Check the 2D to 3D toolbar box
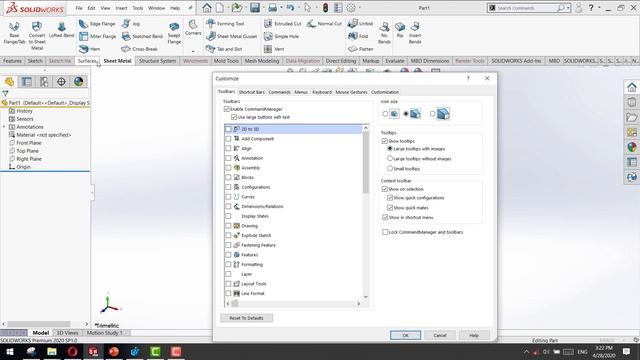 (228, 129)
